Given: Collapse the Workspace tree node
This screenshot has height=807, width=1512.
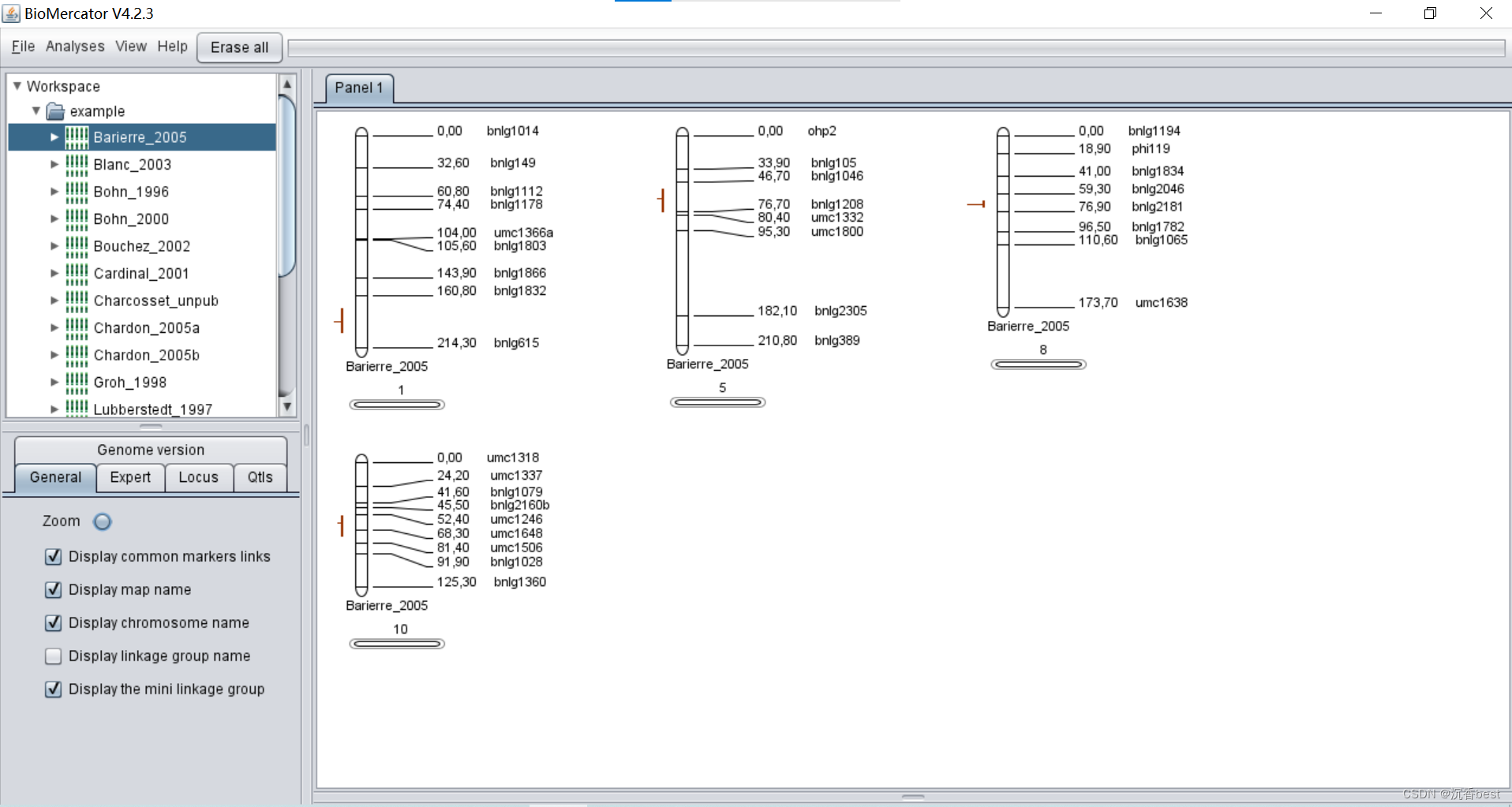Looking at the screenshot, I should 17,85.
